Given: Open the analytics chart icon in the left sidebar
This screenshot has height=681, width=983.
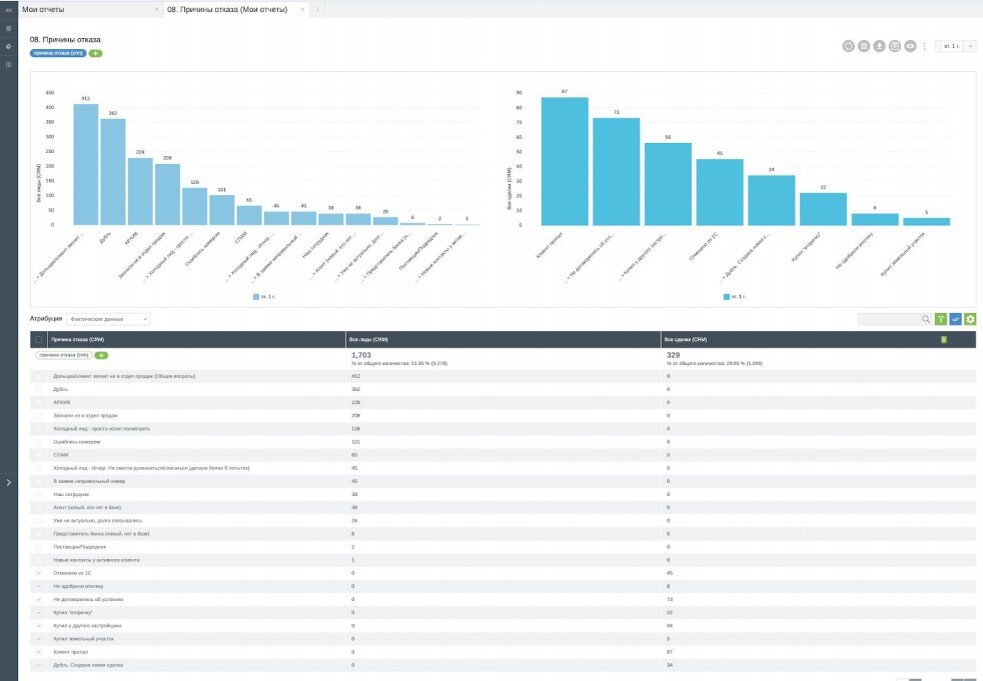Looking at the screenshot, I should pos(8,9).
